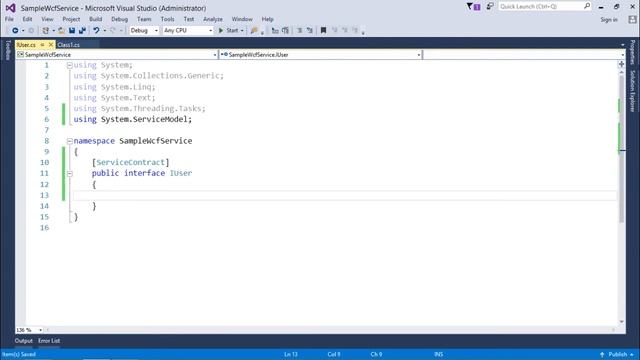Save the current file with Save icon
Viewport: 640px width, 360px height.
72,31
